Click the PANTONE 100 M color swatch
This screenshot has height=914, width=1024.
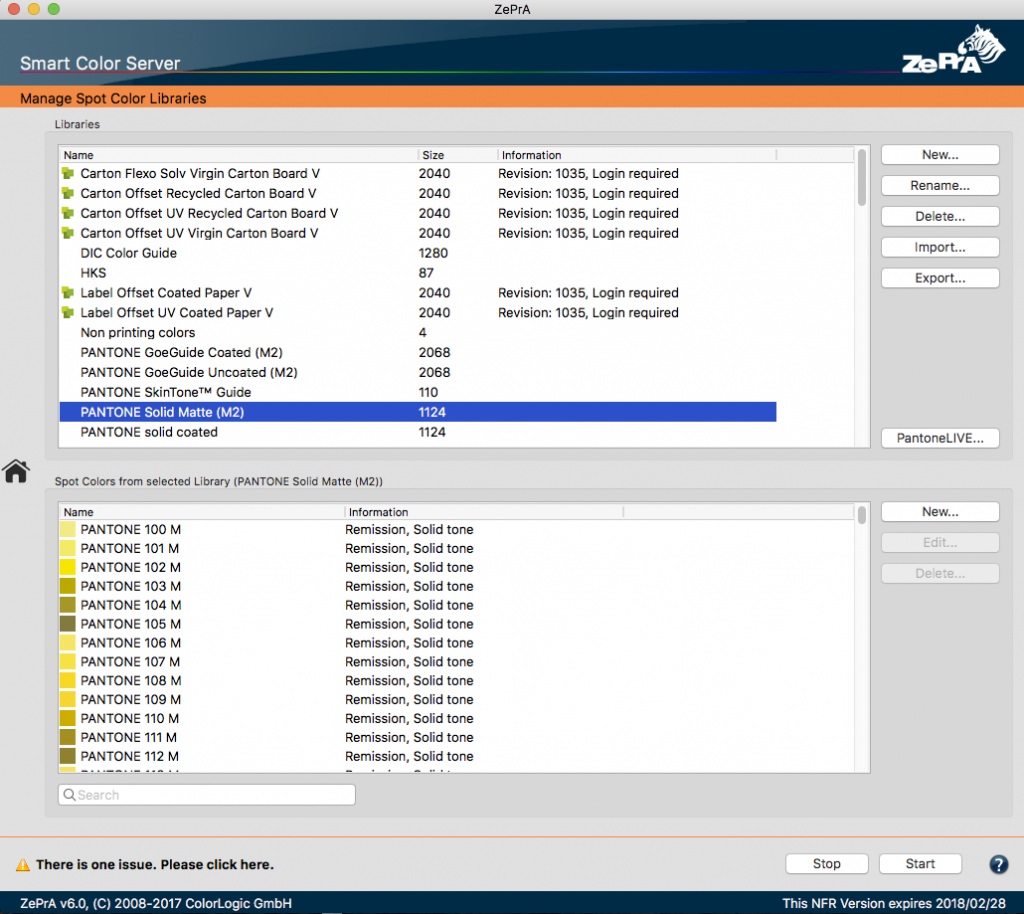click(x=67, y=529)
